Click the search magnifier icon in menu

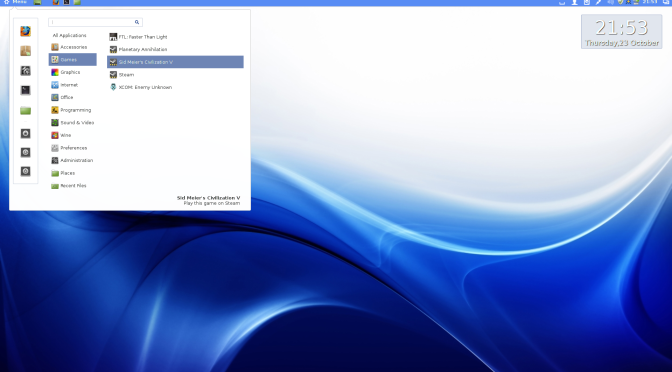[137, 22]
